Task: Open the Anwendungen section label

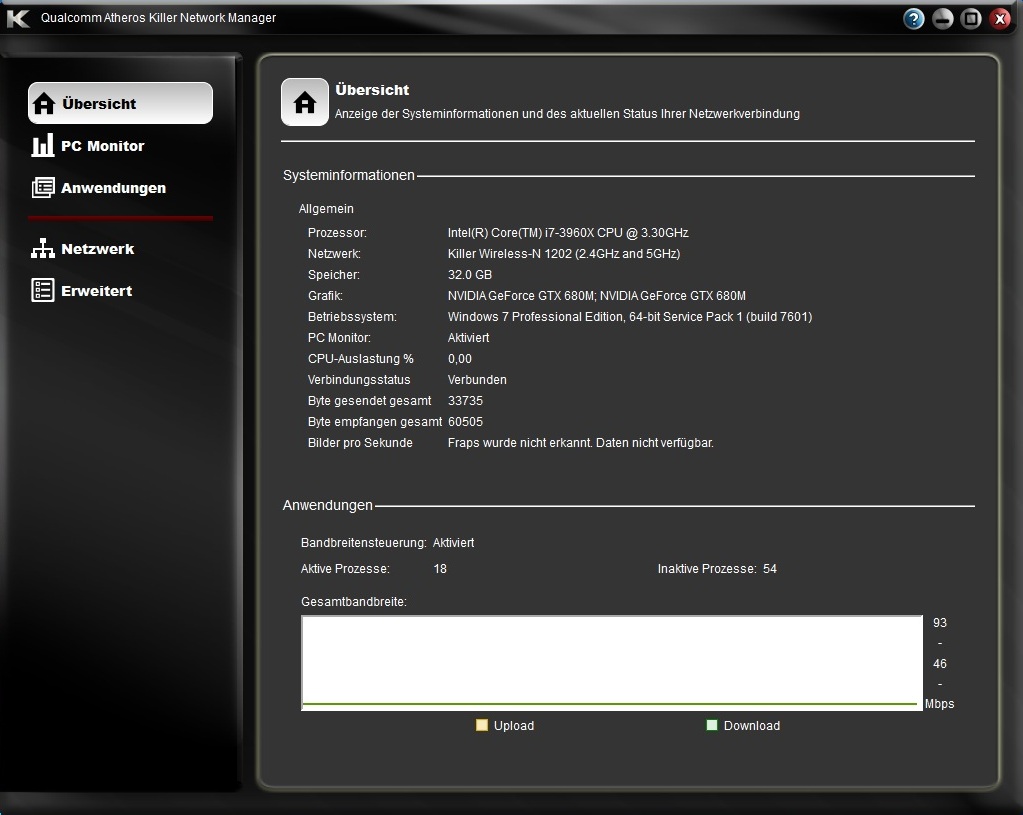Action: pyautogui.click(x=114, y=188)
